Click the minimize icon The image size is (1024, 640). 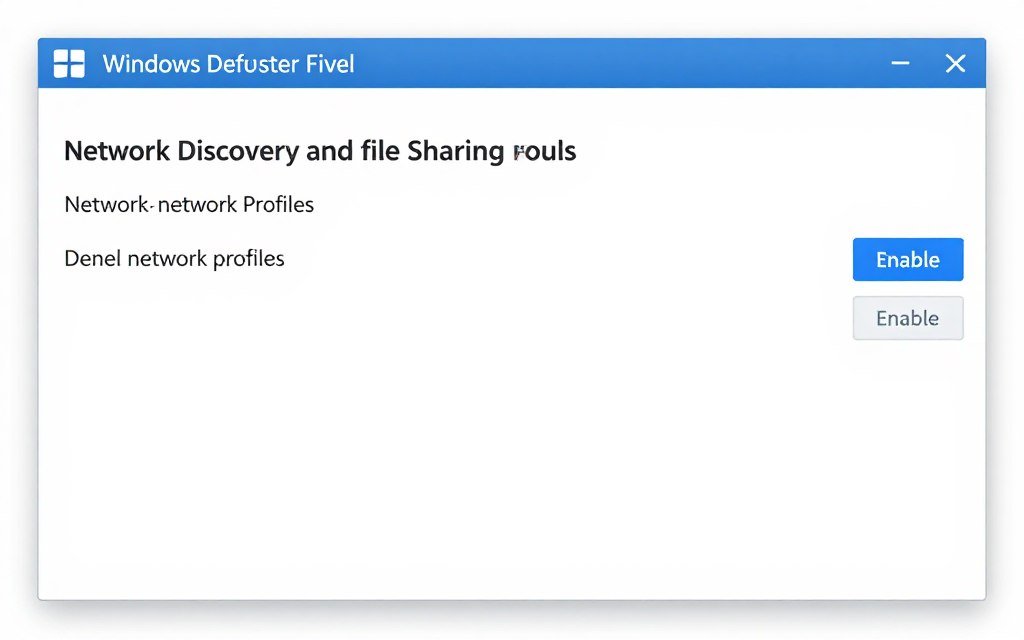[899, 62]
